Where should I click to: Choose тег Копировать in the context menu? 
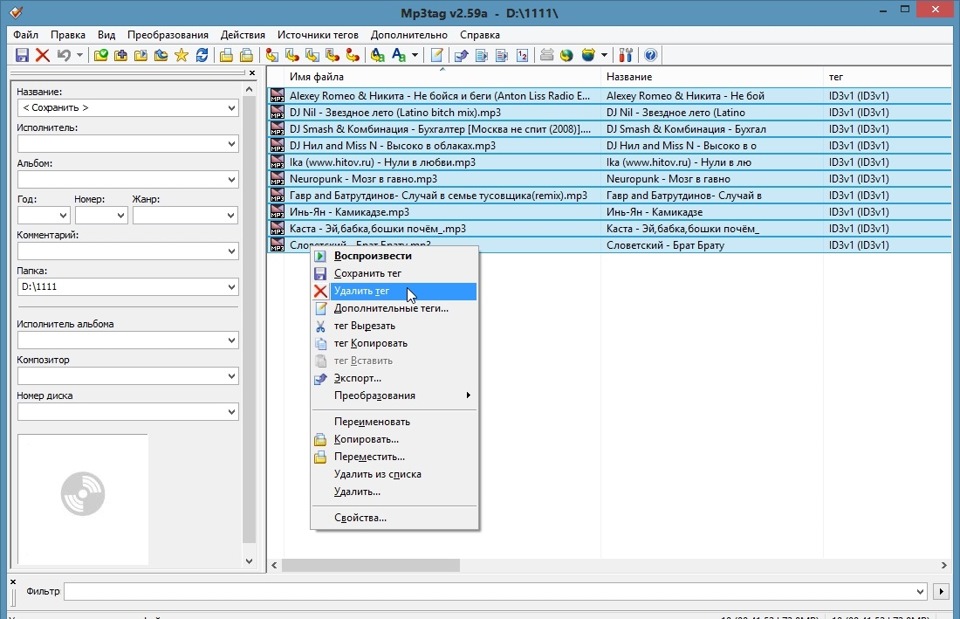pos(394,343)
